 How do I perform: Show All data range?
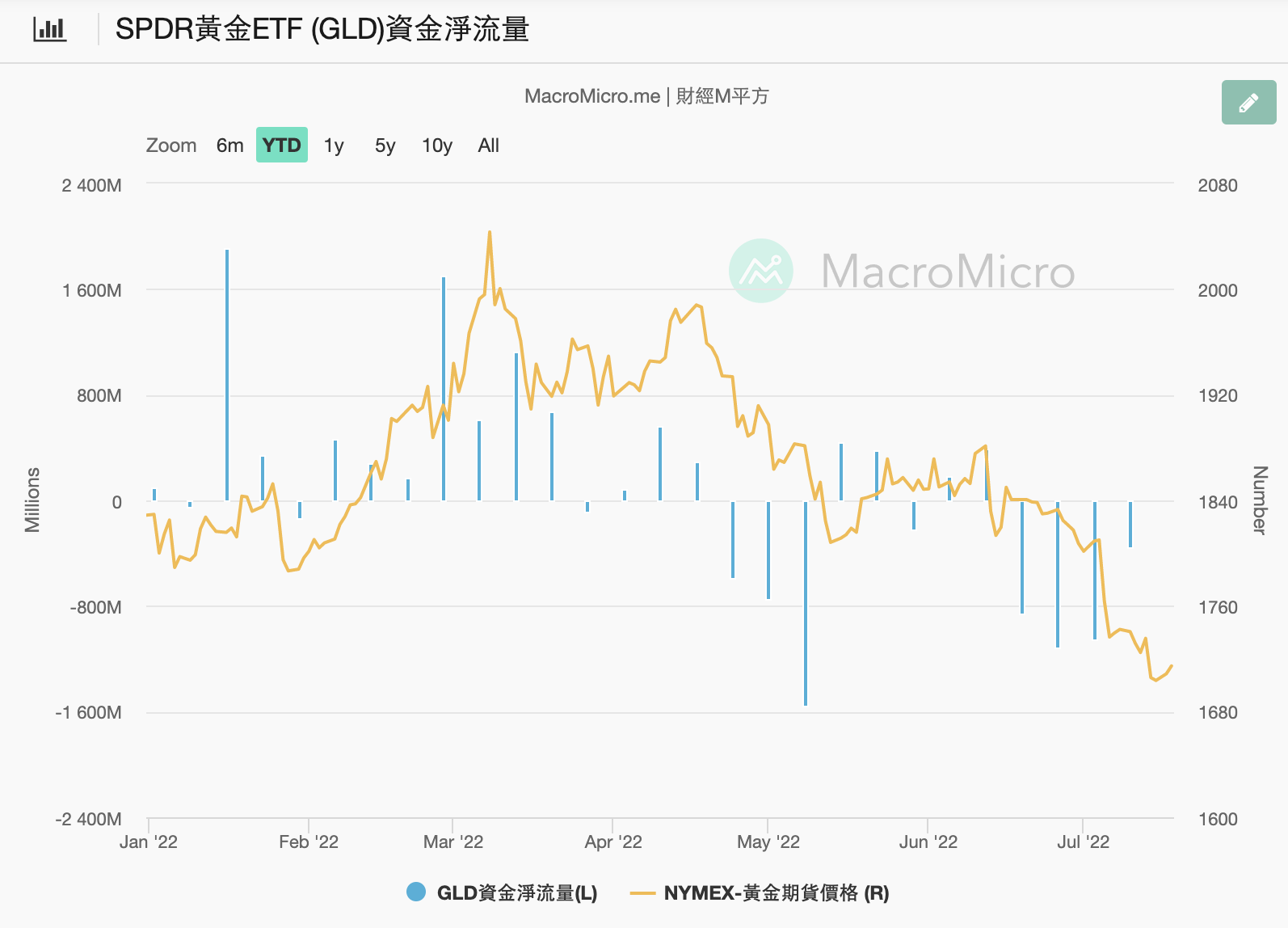489,146
